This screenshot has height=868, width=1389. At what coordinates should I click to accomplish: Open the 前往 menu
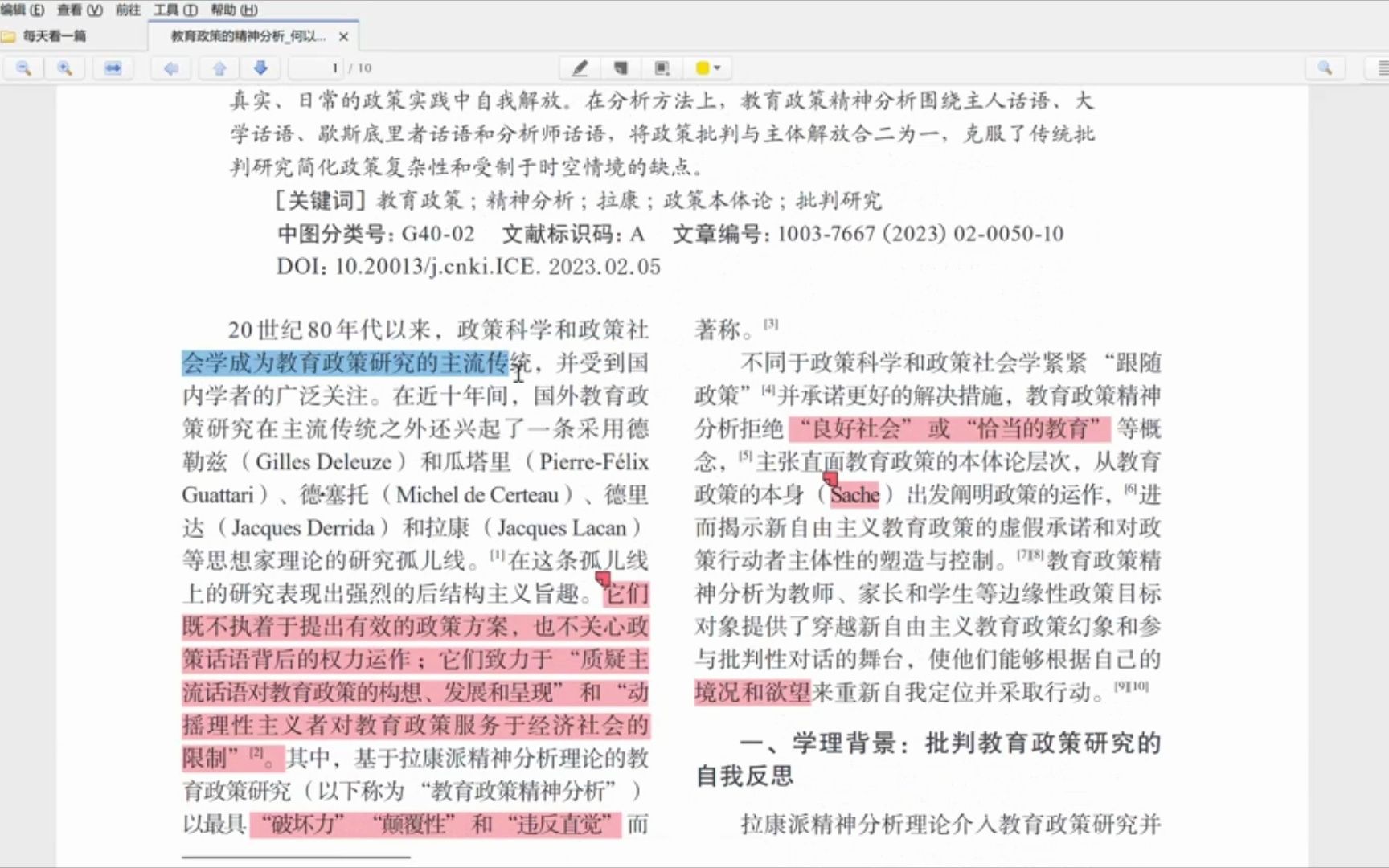[128, 10]
